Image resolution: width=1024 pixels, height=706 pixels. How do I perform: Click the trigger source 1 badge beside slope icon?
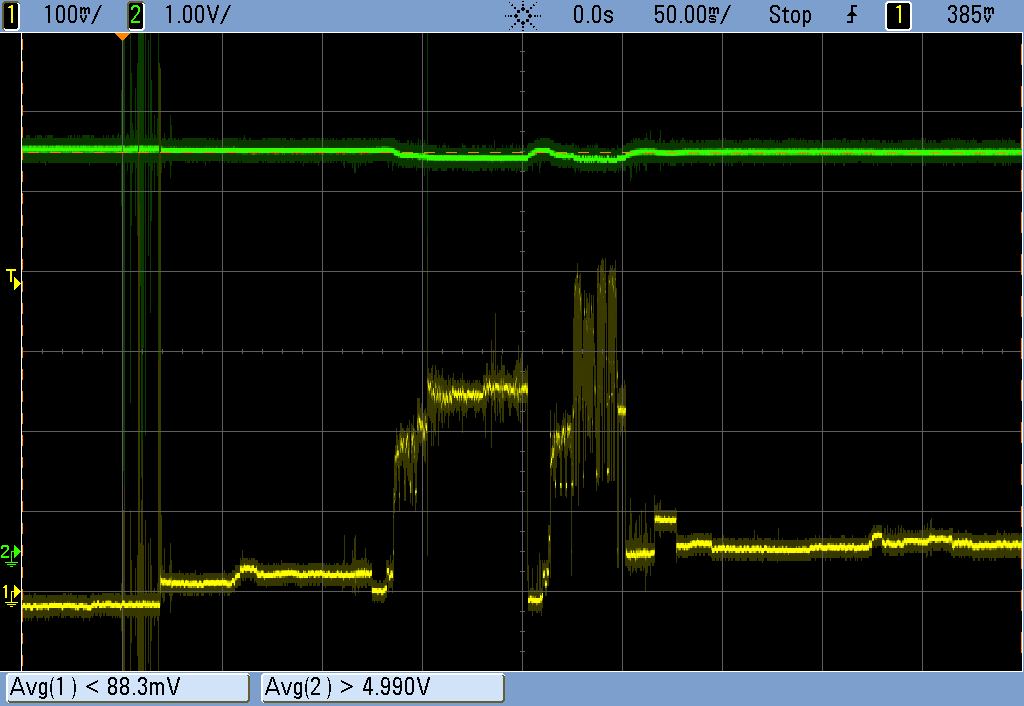[x=899, y=15]
